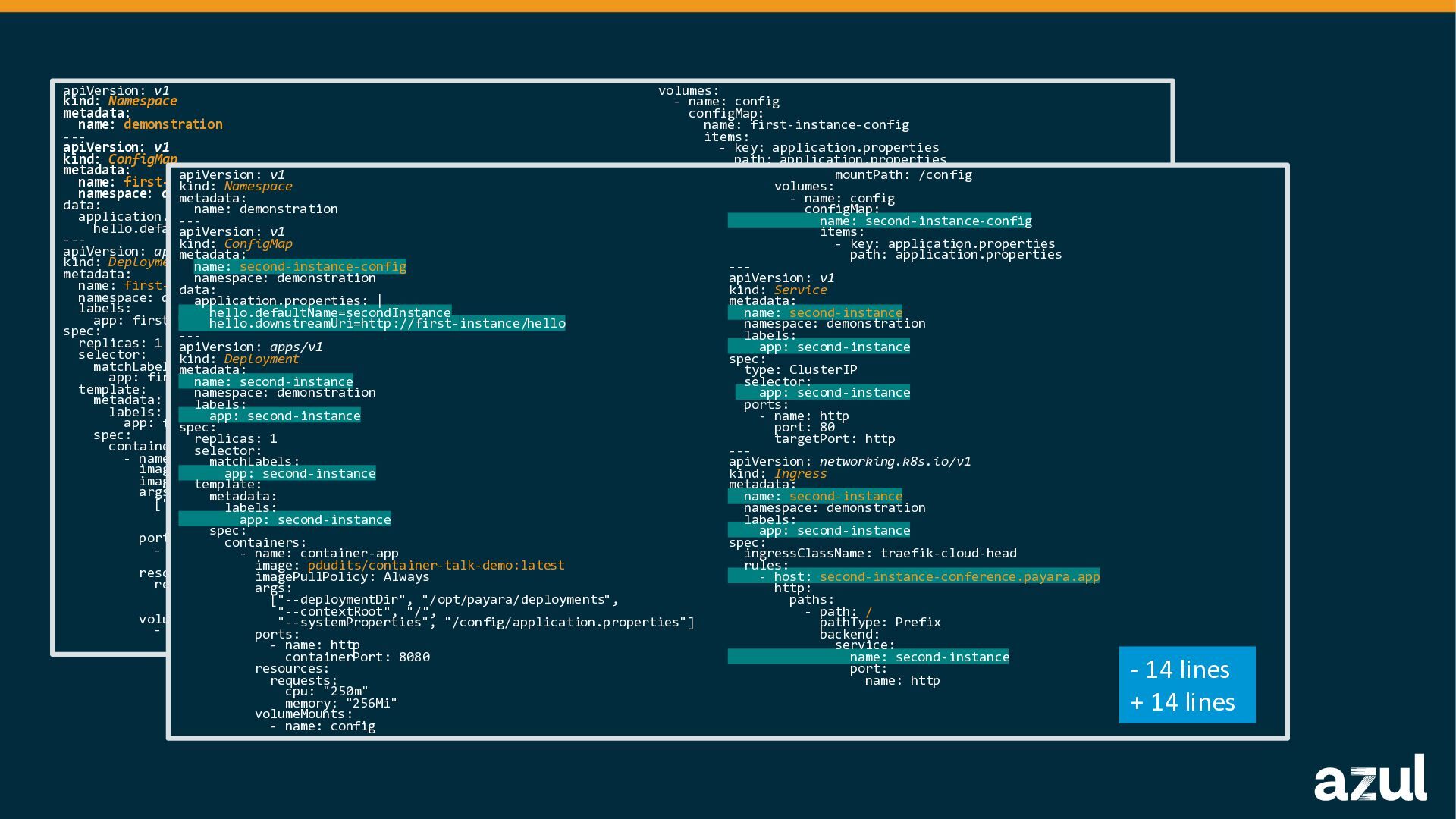Click the hello.downstreamUri highlighted line
Image resolution: width=1456 pixels, height=819 pixels.
pyautogui.click(x=387, y=324)
